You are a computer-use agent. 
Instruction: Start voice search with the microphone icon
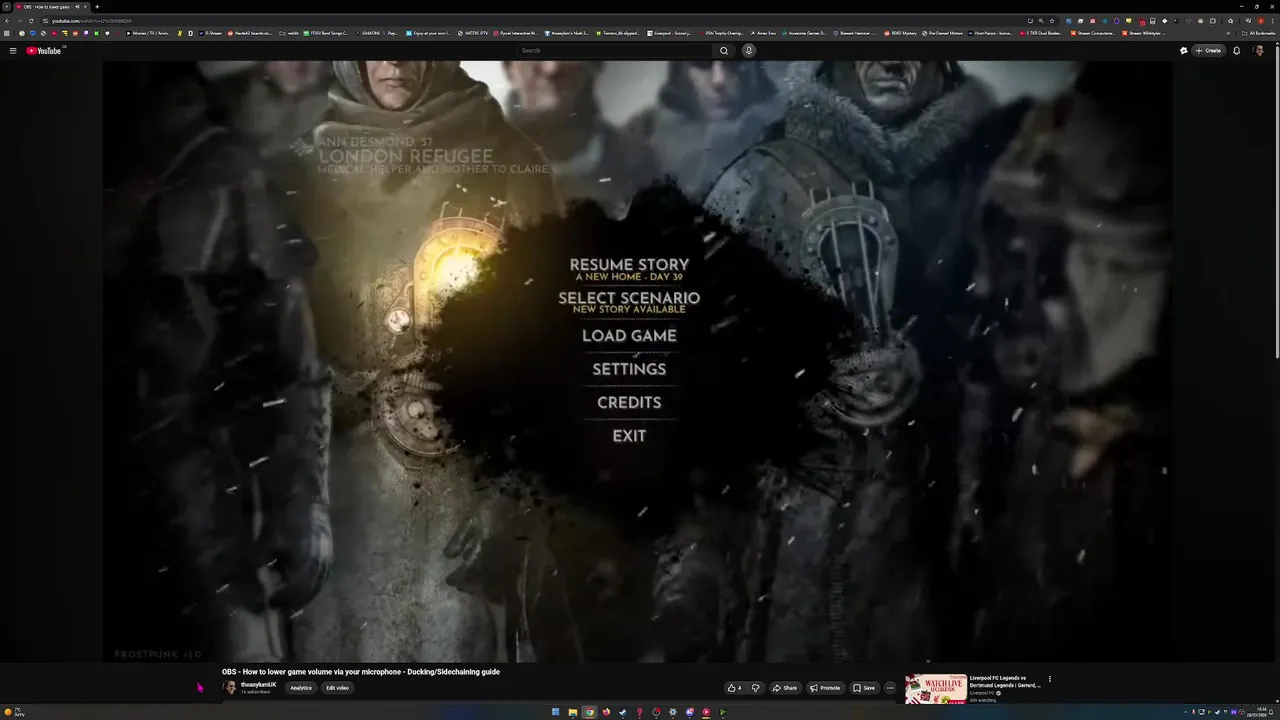748,51
